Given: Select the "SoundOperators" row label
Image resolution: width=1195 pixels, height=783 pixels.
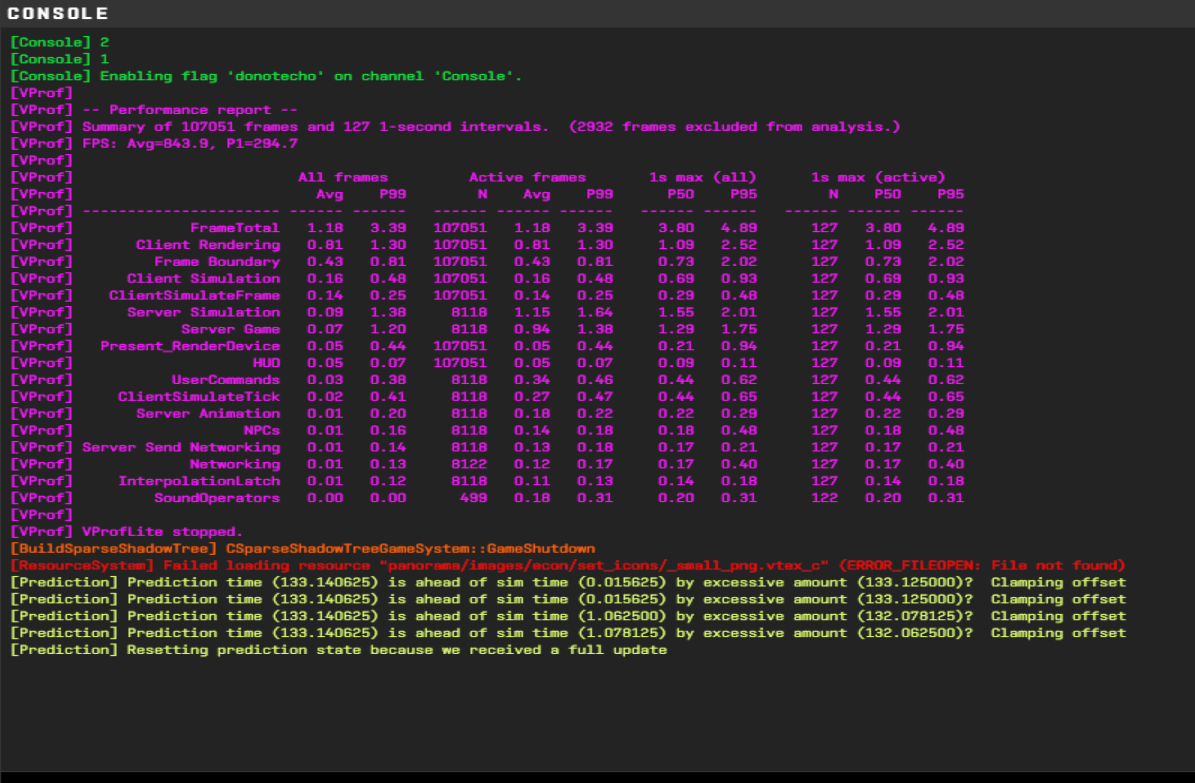Looking at the screenshot, I should point(217,497).
